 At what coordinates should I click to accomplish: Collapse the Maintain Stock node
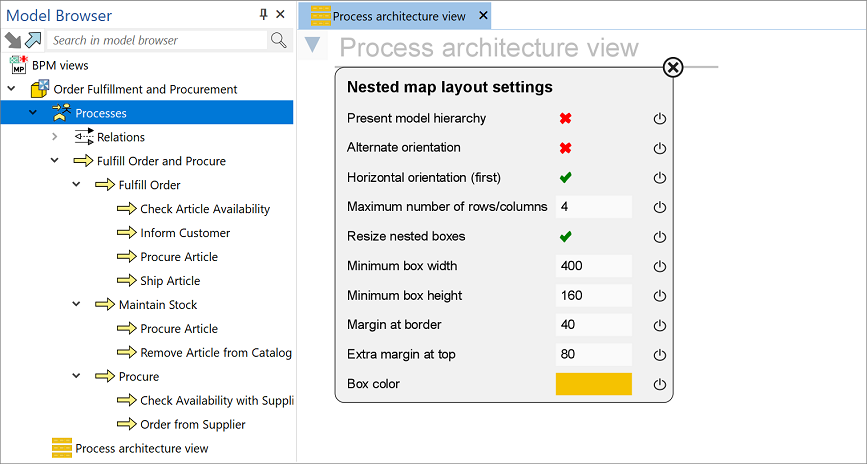pos(77,305)
